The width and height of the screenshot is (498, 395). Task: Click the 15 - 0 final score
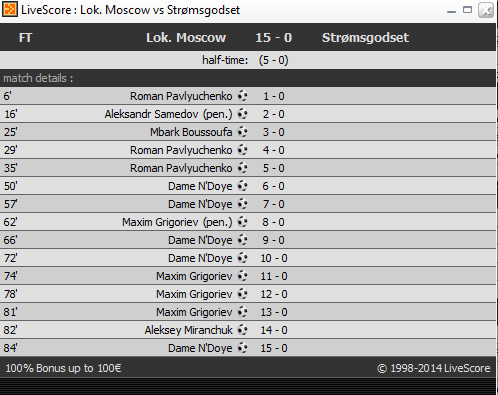pyautogui.click(x=274, y=38)
